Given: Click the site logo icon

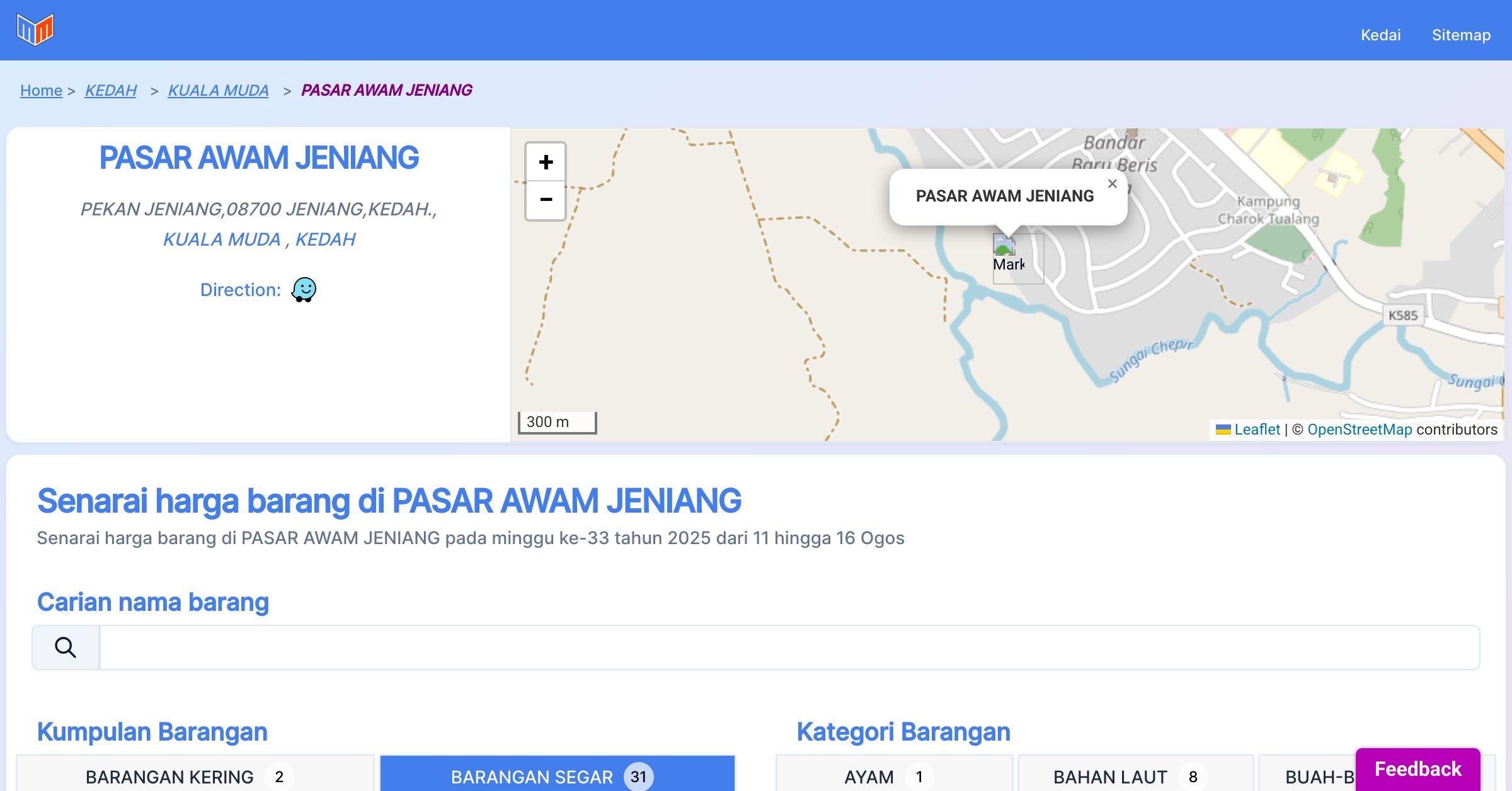Looking at the screenshot, I should [35, 30].
